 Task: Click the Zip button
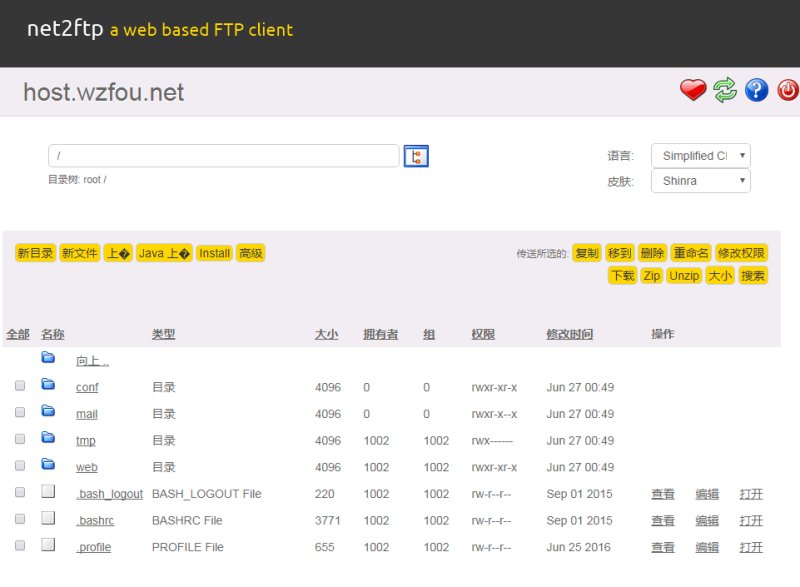pos(652,276)
